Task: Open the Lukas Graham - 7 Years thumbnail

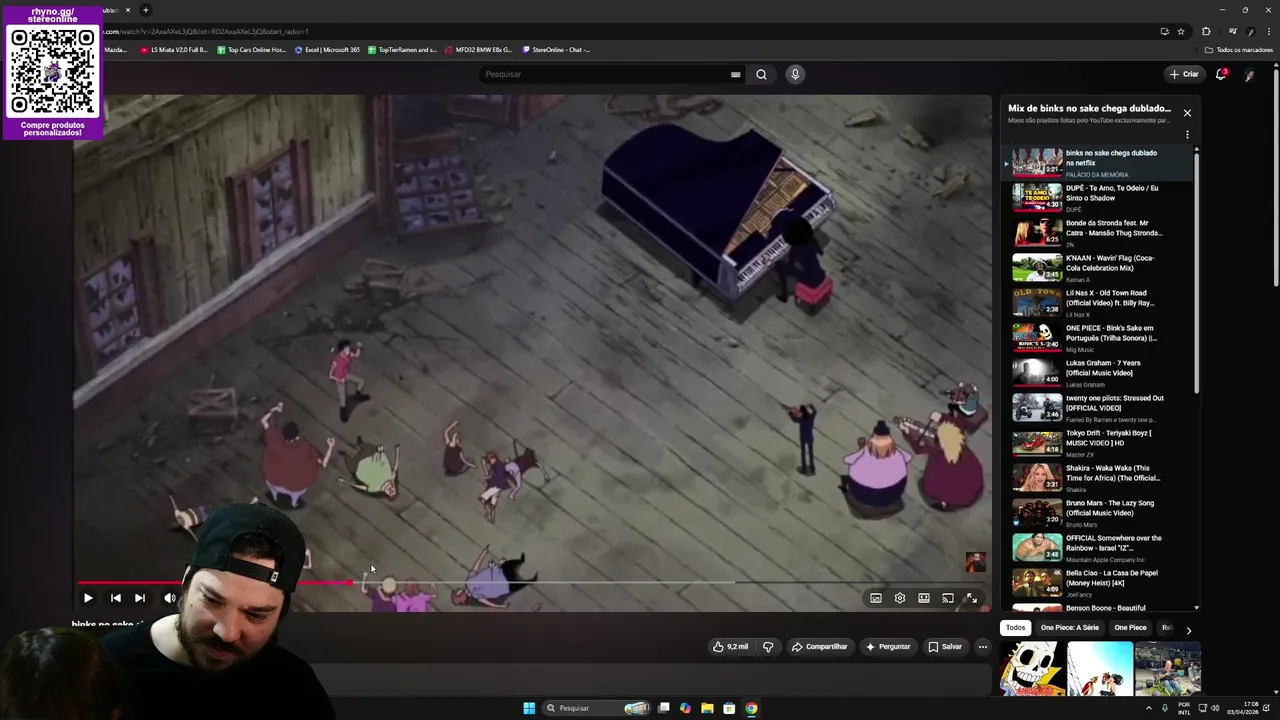Action: pyautogui.click(x=1037, y=372)
